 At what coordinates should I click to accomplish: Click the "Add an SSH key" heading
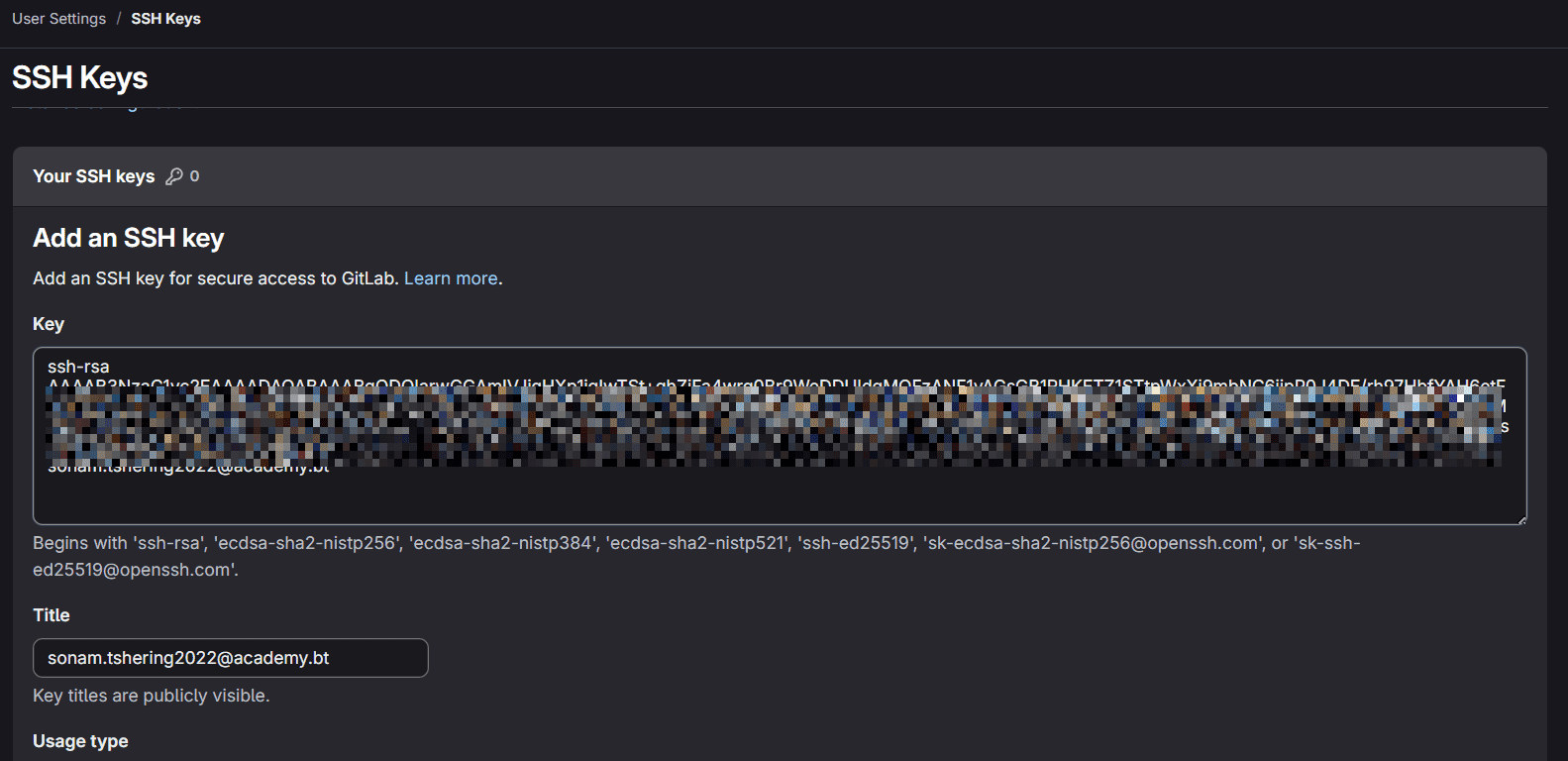coord(129,238)
